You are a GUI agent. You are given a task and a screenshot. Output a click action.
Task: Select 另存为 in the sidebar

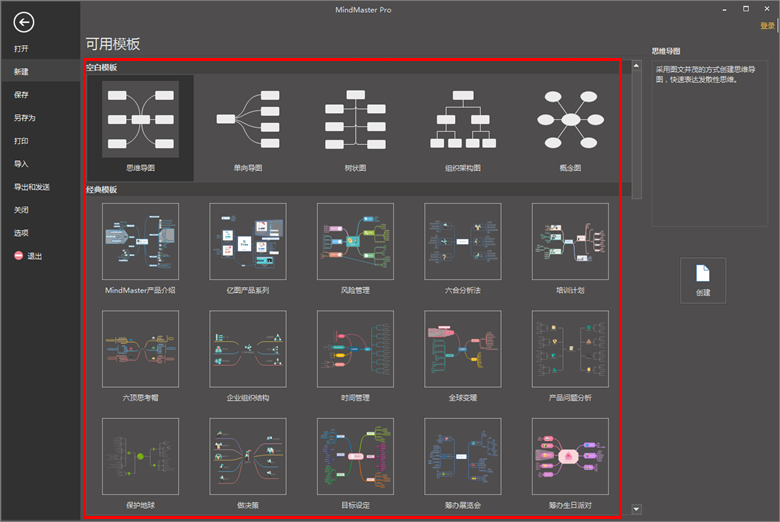(24, 118)
